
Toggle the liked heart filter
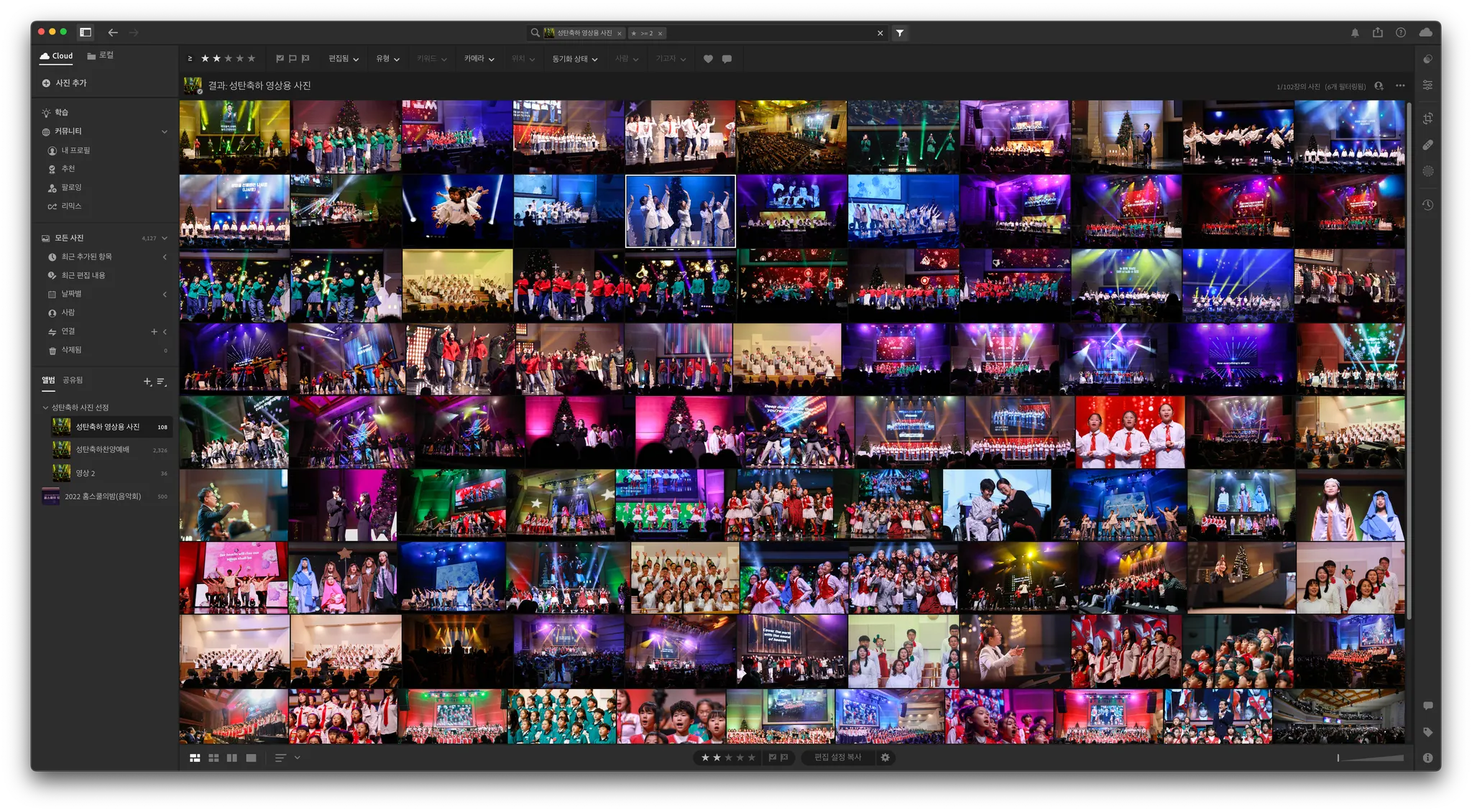pyautogui.click(x=708, y=59)
